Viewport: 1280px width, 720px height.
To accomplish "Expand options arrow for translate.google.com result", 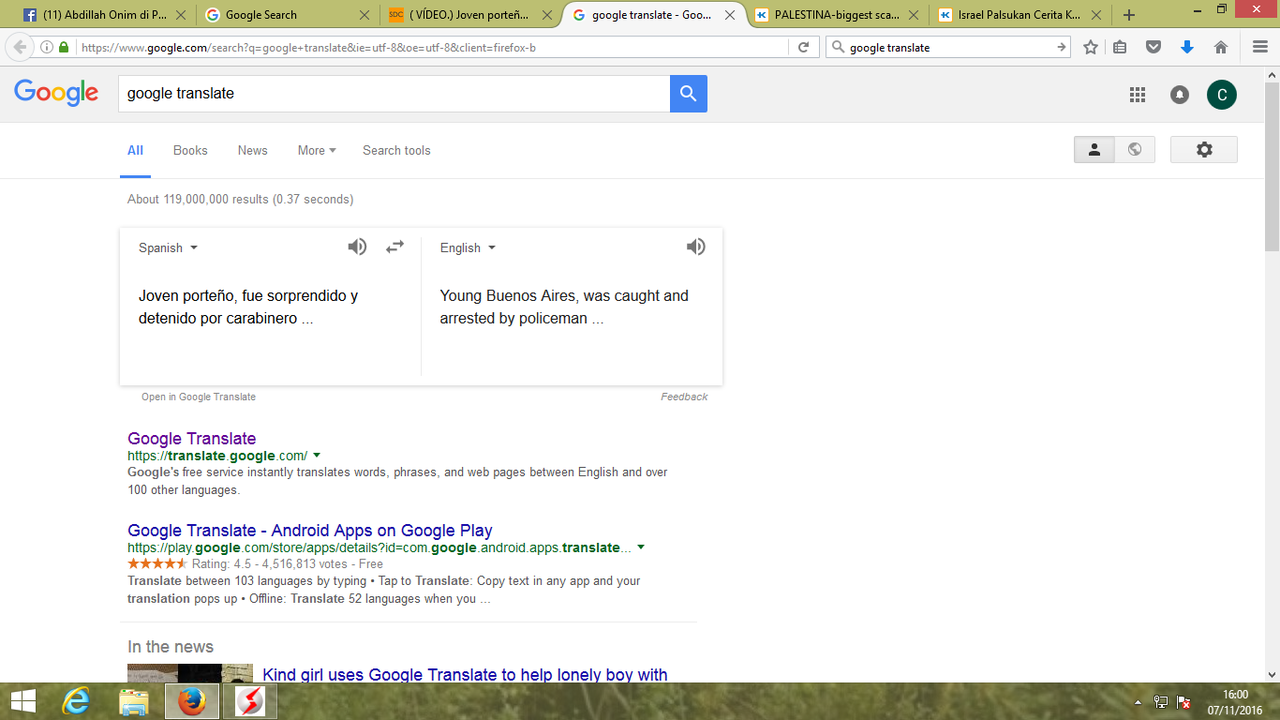I will click(317, 456).
